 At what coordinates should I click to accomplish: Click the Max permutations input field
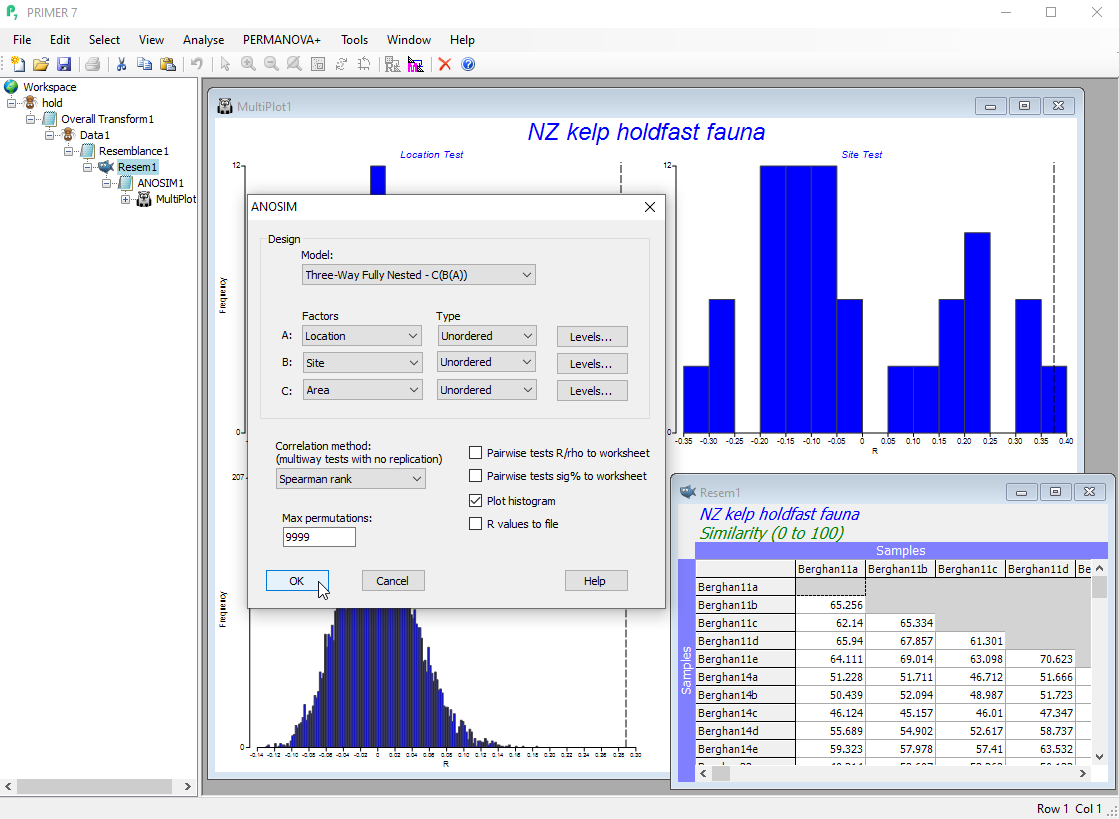[x=319, y=538]
